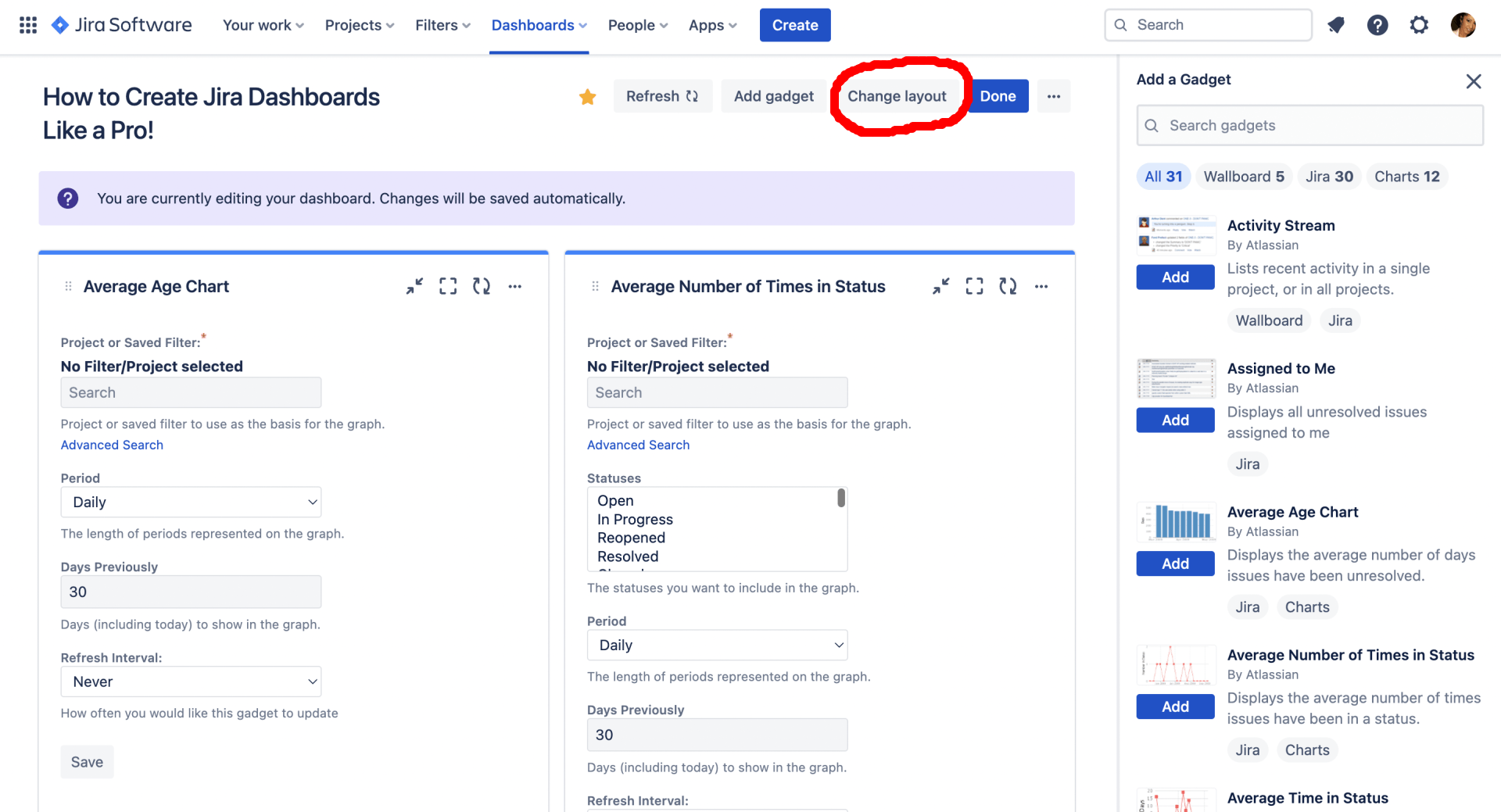
Task: Select the Jira 30 gadget category
Action: tap(1329, 177)
